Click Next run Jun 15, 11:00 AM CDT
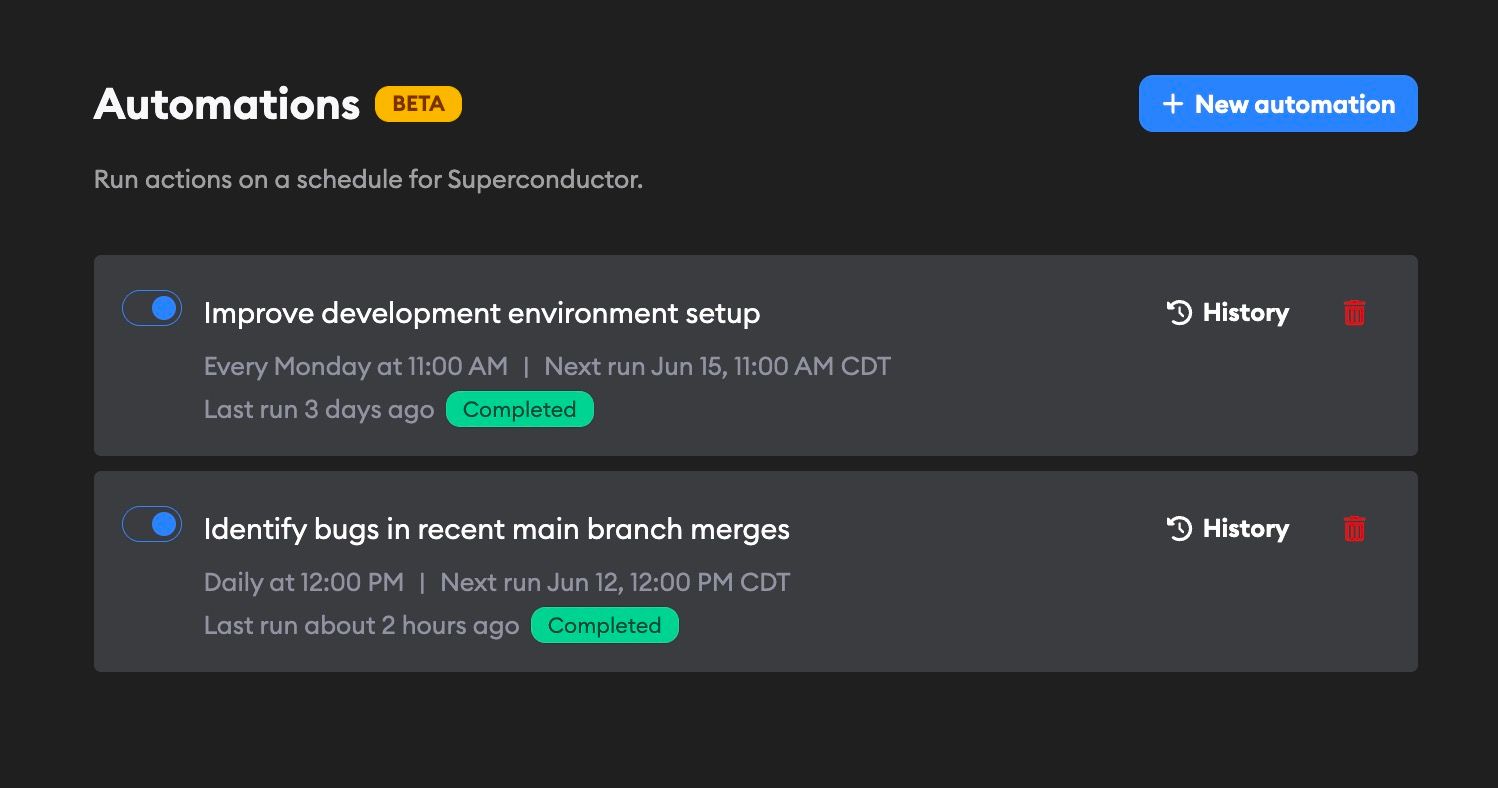The image size is (1498, 788). (x=717, y=366)
